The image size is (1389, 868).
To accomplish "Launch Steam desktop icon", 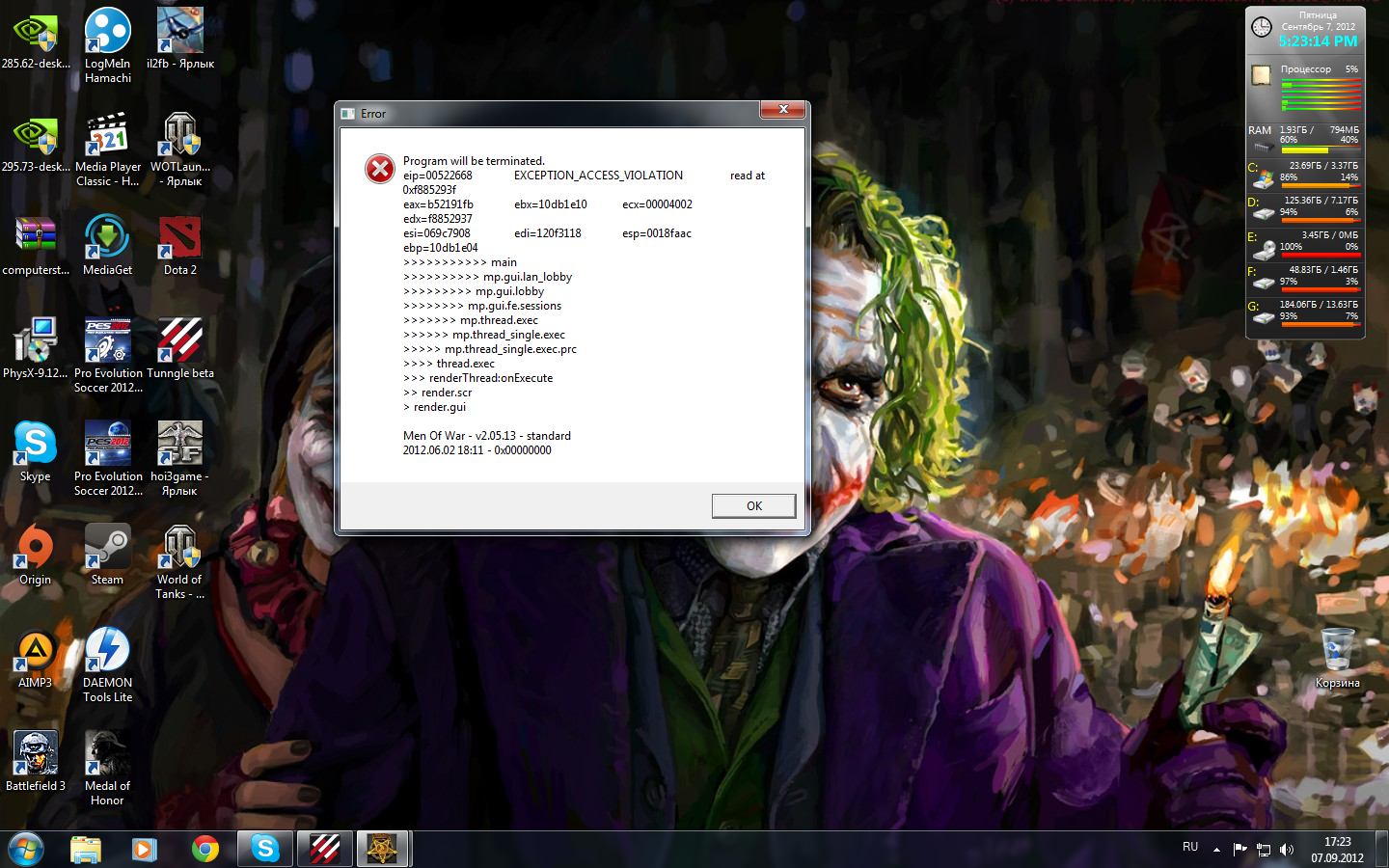I will [107, 556].
